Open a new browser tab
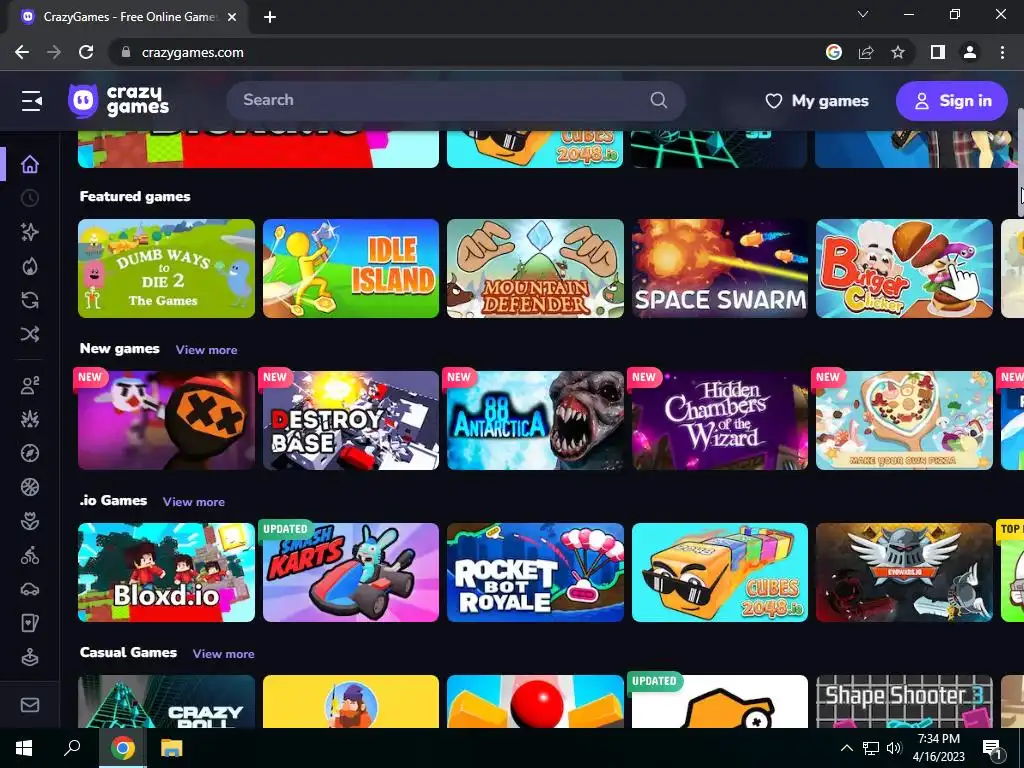This screenshot has width=1024, height=768. click(270, 17)
